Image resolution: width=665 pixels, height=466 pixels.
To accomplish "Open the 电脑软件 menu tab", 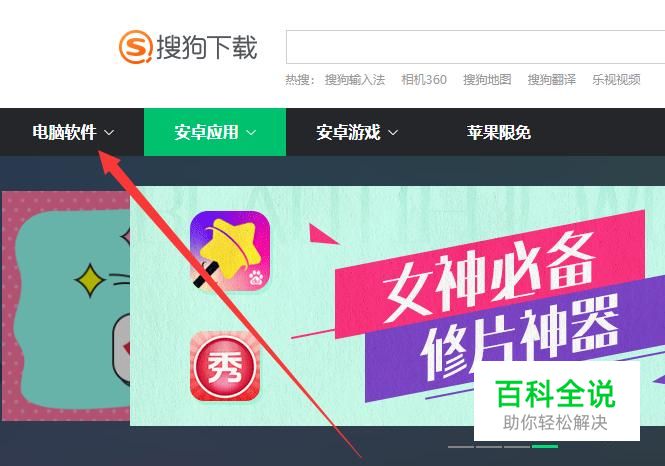I will (72, 132).
